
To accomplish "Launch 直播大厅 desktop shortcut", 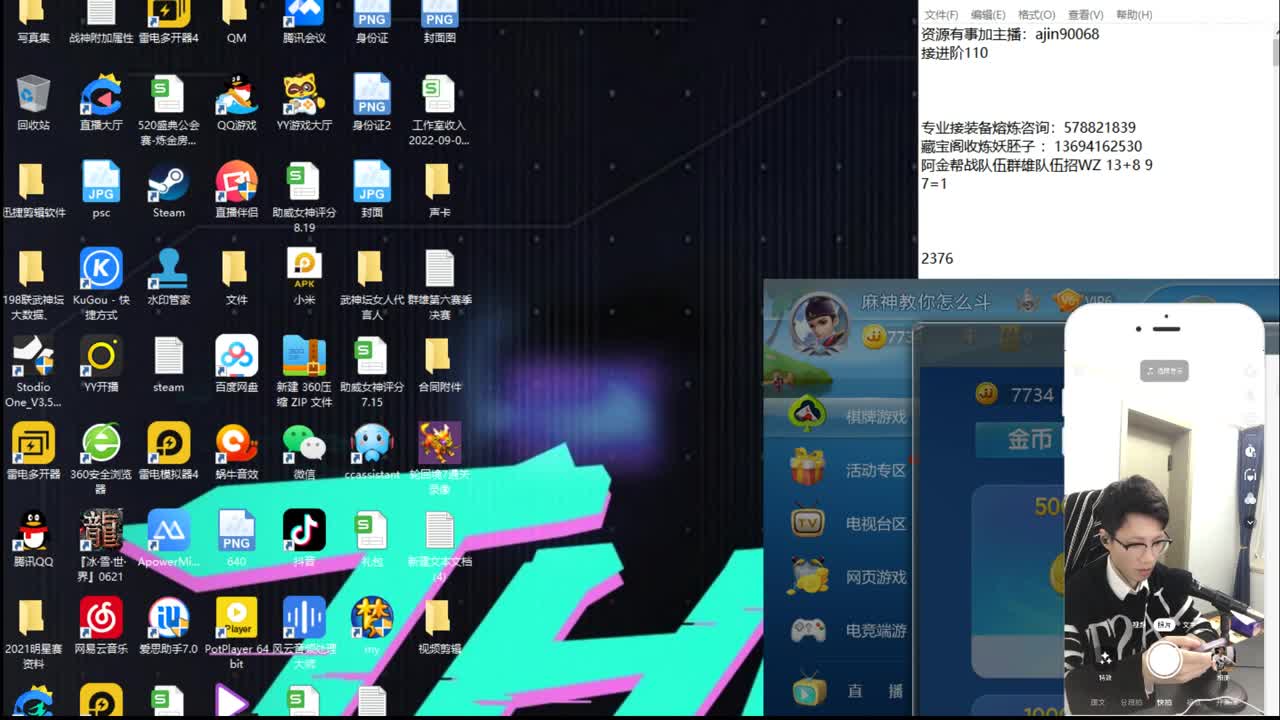I will 101,103.
